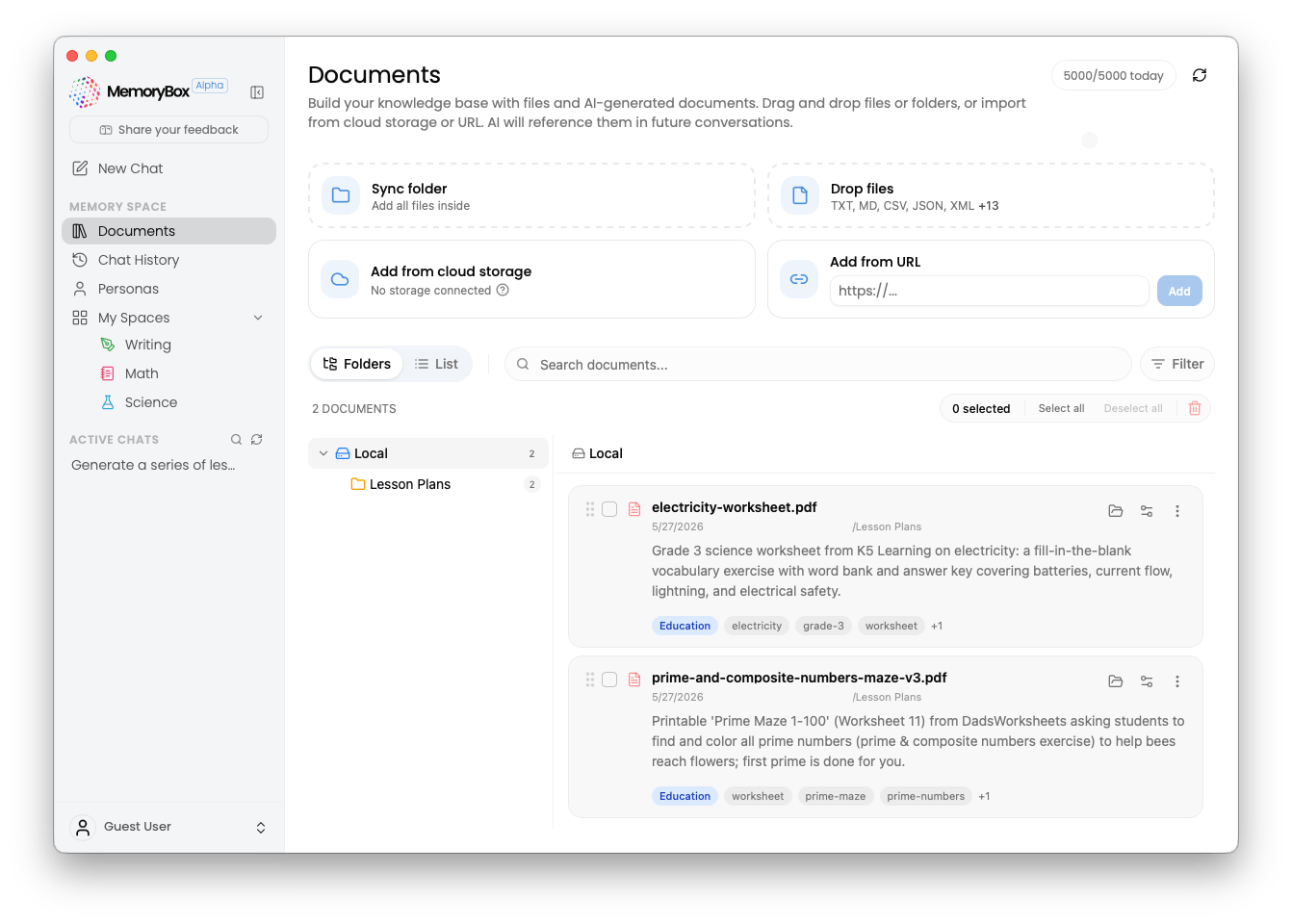This screenshot has height=924, width=1292.
Task: Click Education tag on electricity-worksheet.pdf
Action: [x=685, y=626]
